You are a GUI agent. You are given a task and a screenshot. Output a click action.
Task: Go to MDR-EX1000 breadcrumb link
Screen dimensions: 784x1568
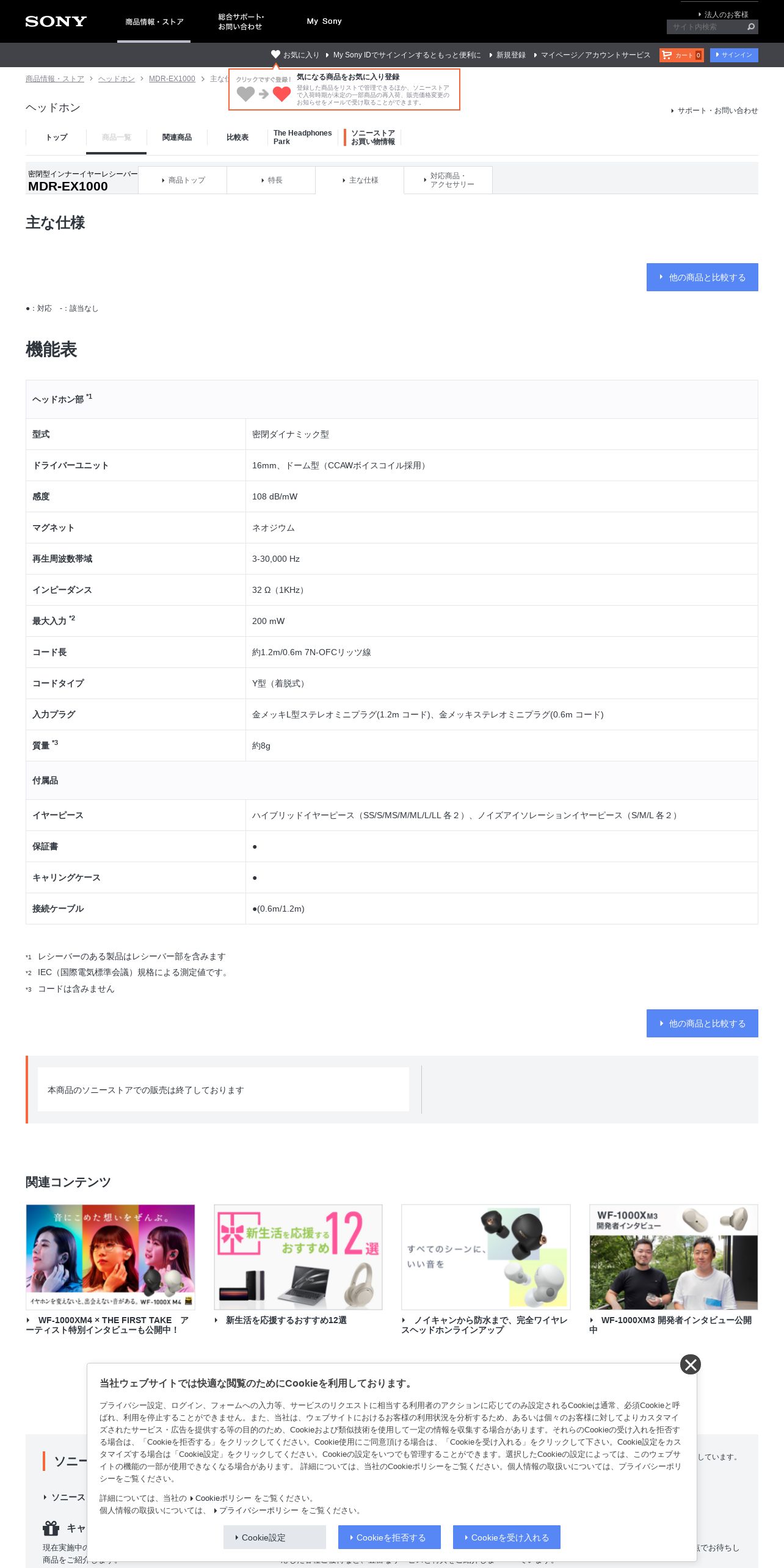tap(172, 79)
